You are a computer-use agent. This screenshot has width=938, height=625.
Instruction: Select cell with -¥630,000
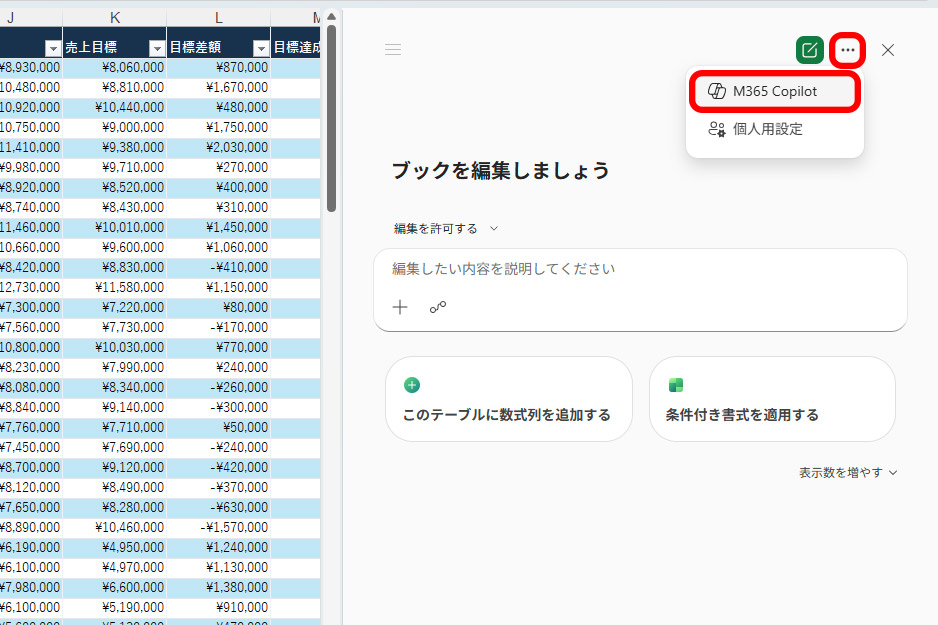tap(219, 507)
